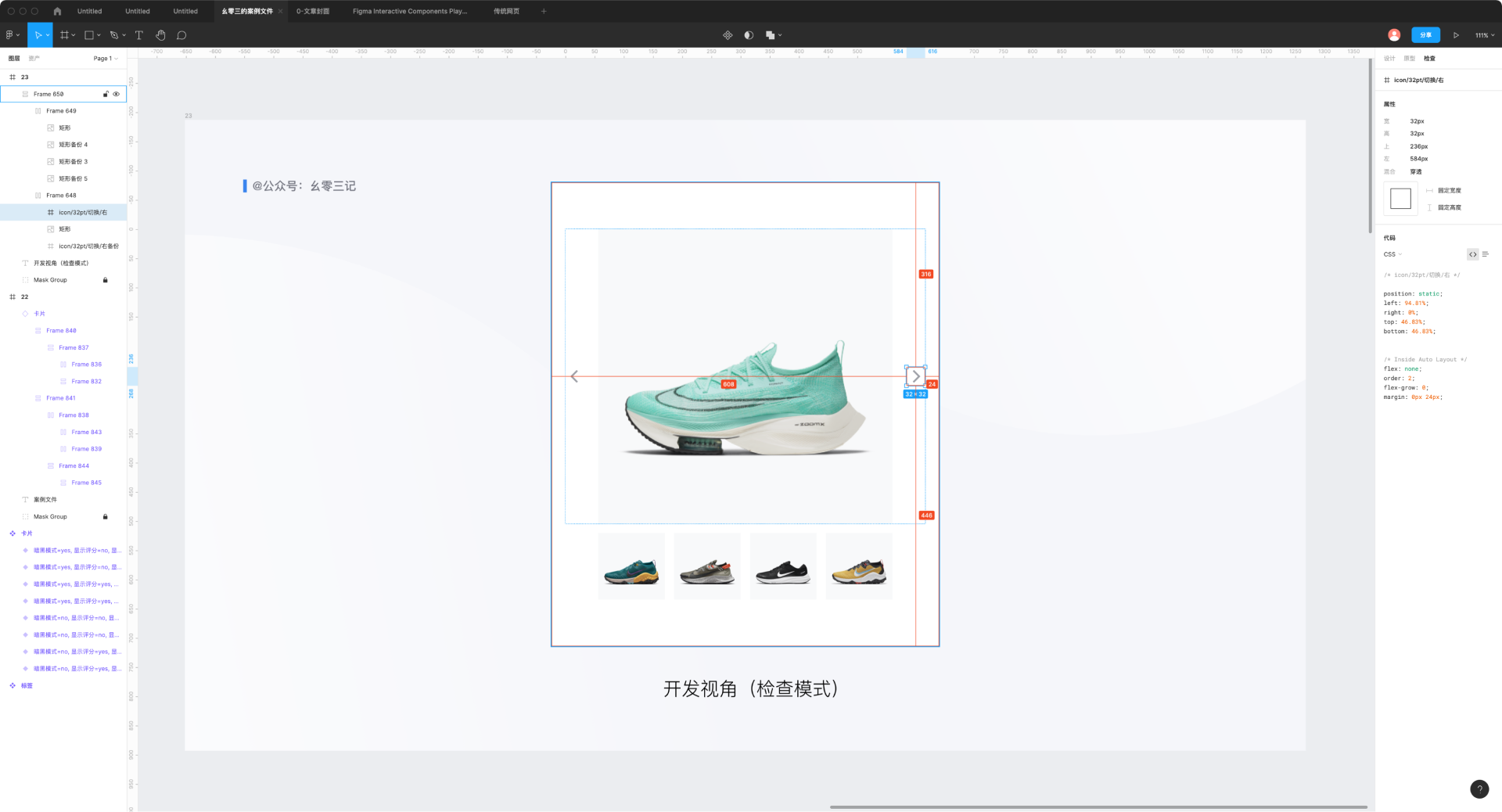Open the 原型 panel tab

[1409, 59]
